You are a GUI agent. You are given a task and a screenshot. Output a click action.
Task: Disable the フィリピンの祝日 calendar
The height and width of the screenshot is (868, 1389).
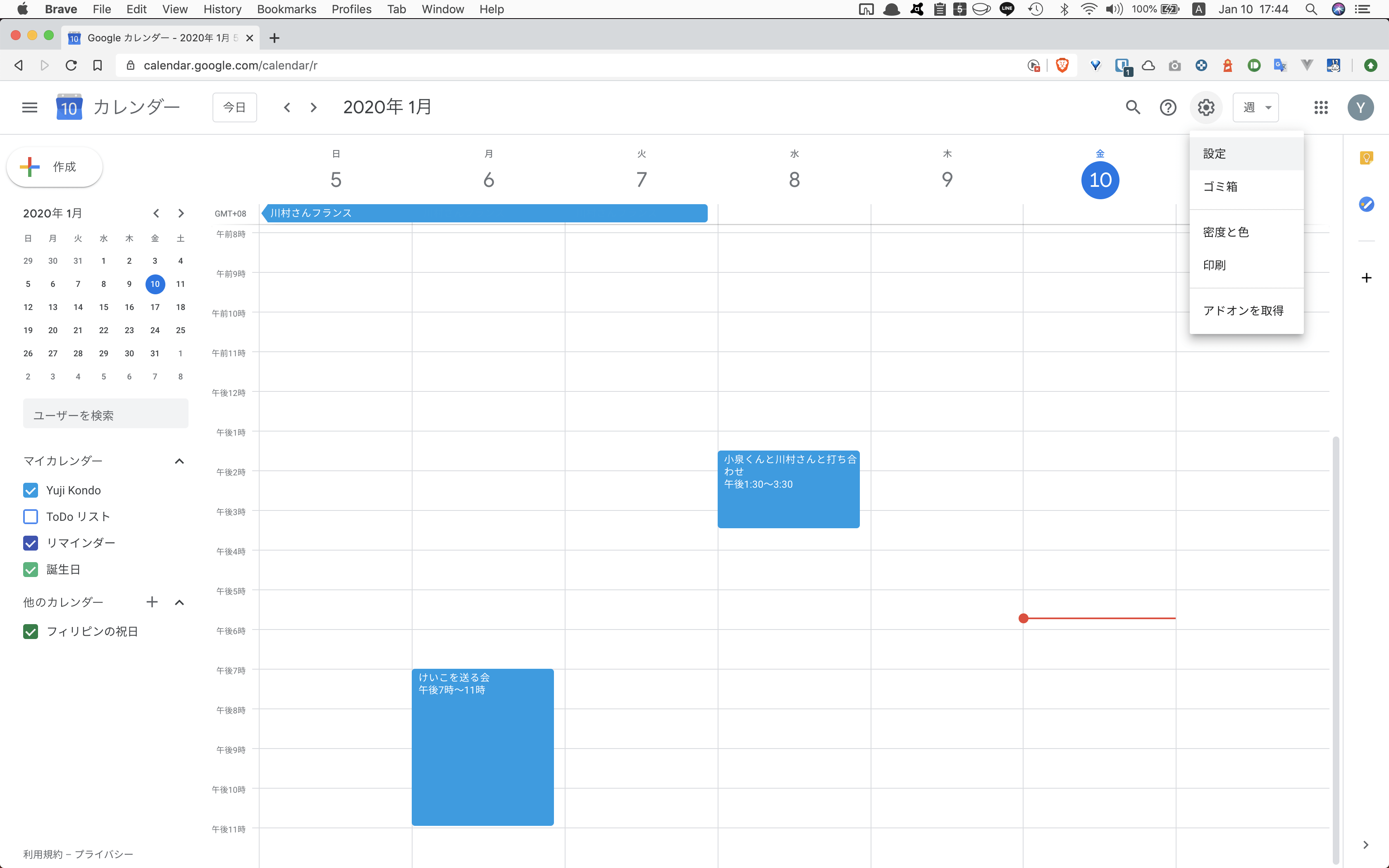point(31,632)
